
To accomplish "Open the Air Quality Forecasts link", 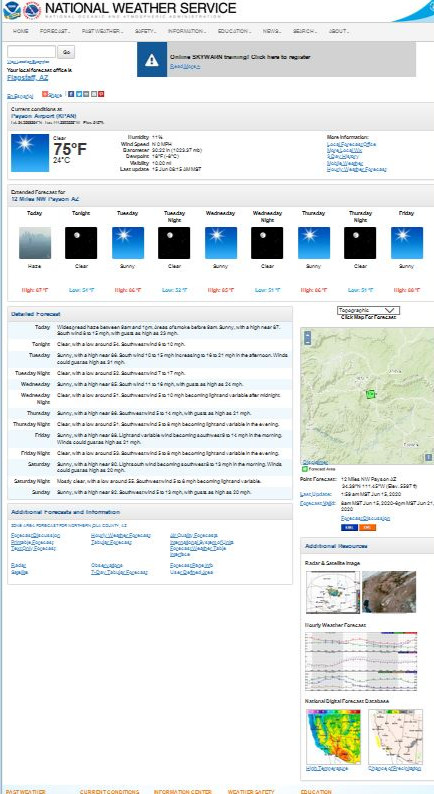I will click(194, 535).
